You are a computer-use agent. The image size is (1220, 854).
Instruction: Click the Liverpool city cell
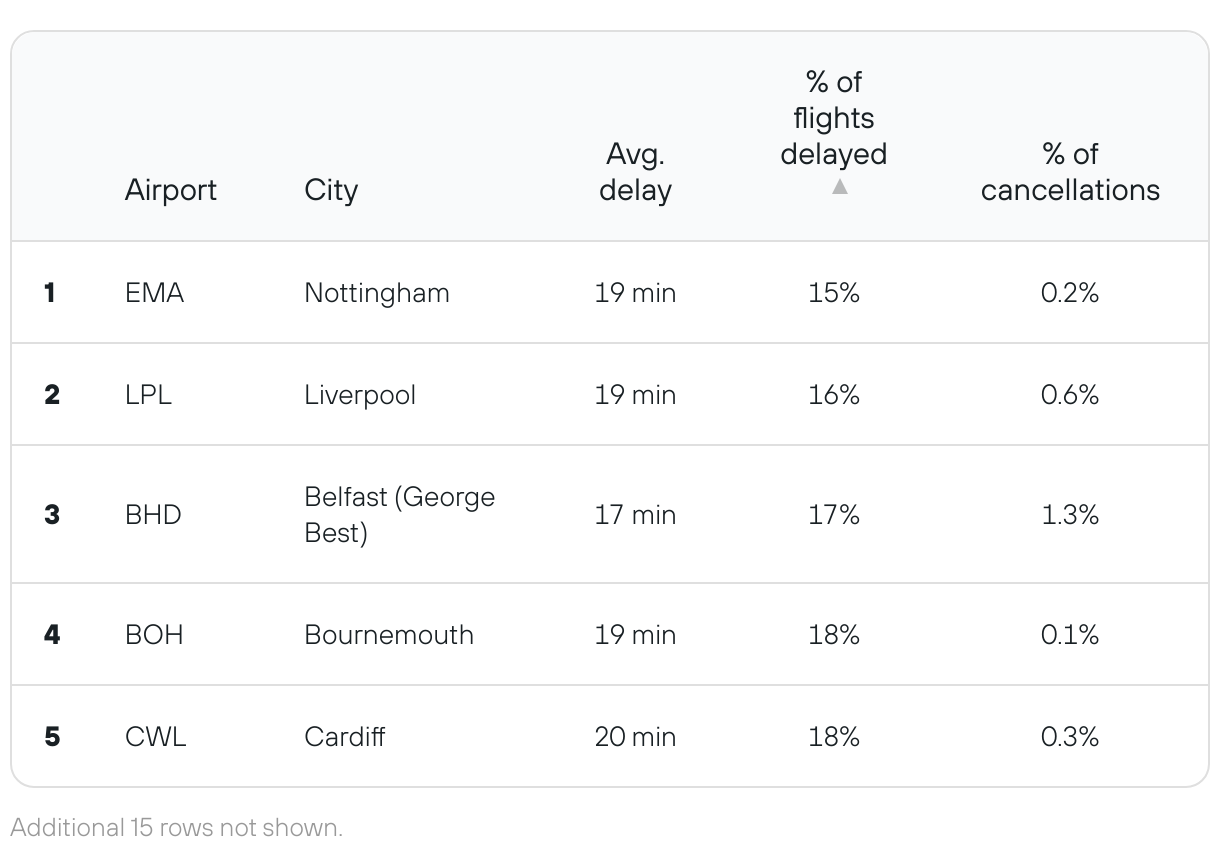coord(360,395)
